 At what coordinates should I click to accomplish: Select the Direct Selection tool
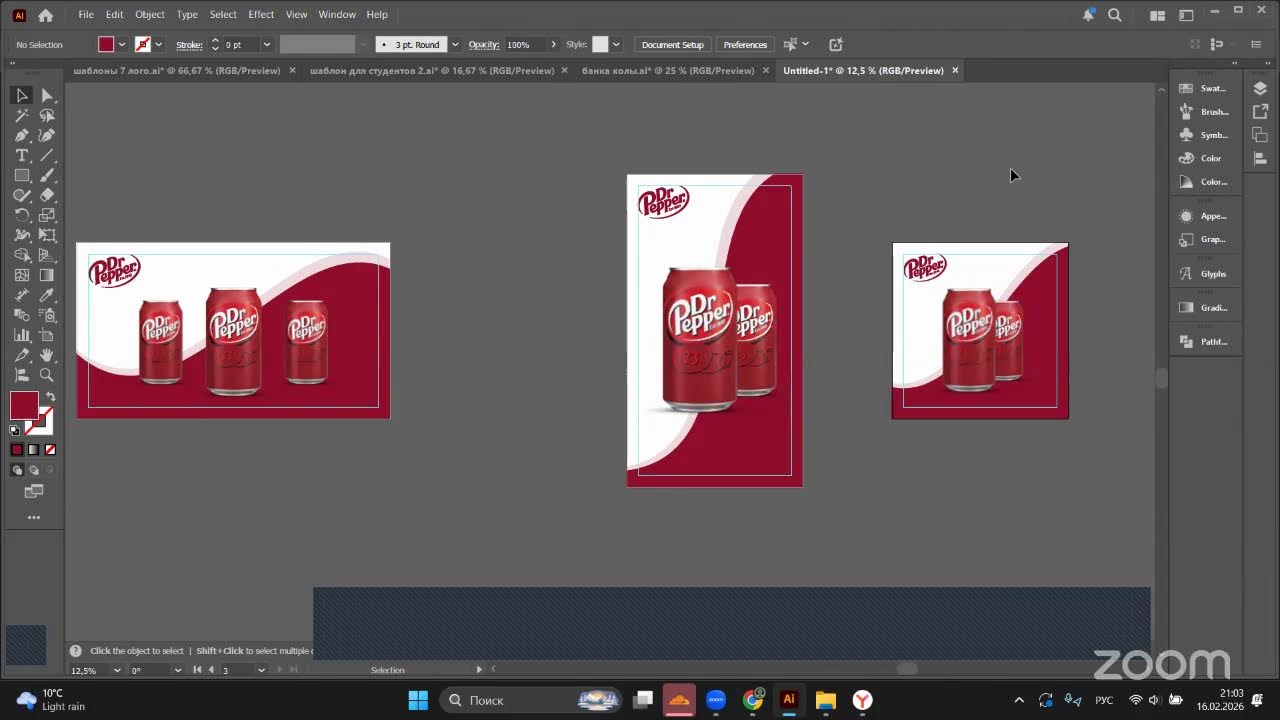coord(47,96)
